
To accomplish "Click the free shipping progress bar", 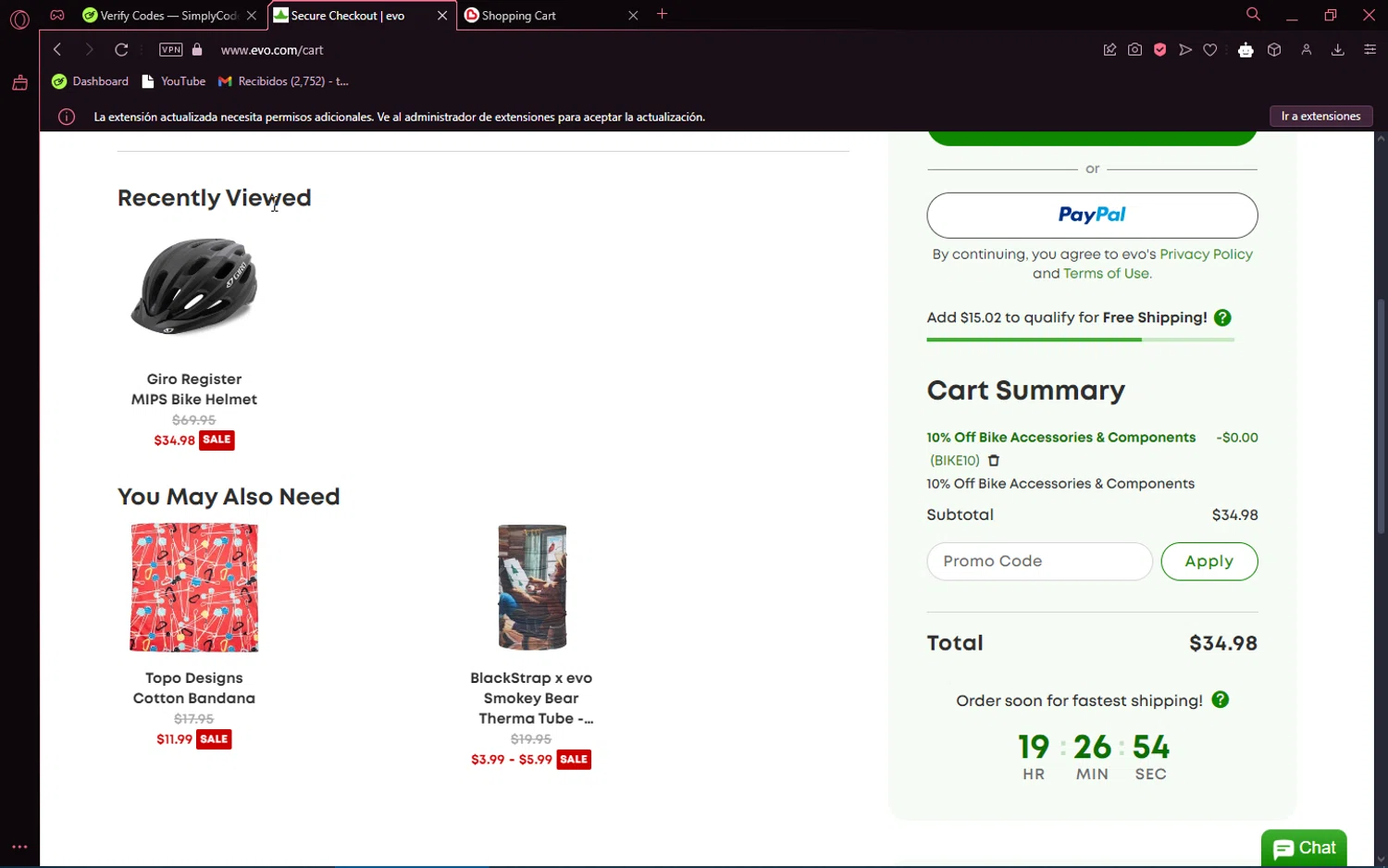I will (x=1080, y=340).
